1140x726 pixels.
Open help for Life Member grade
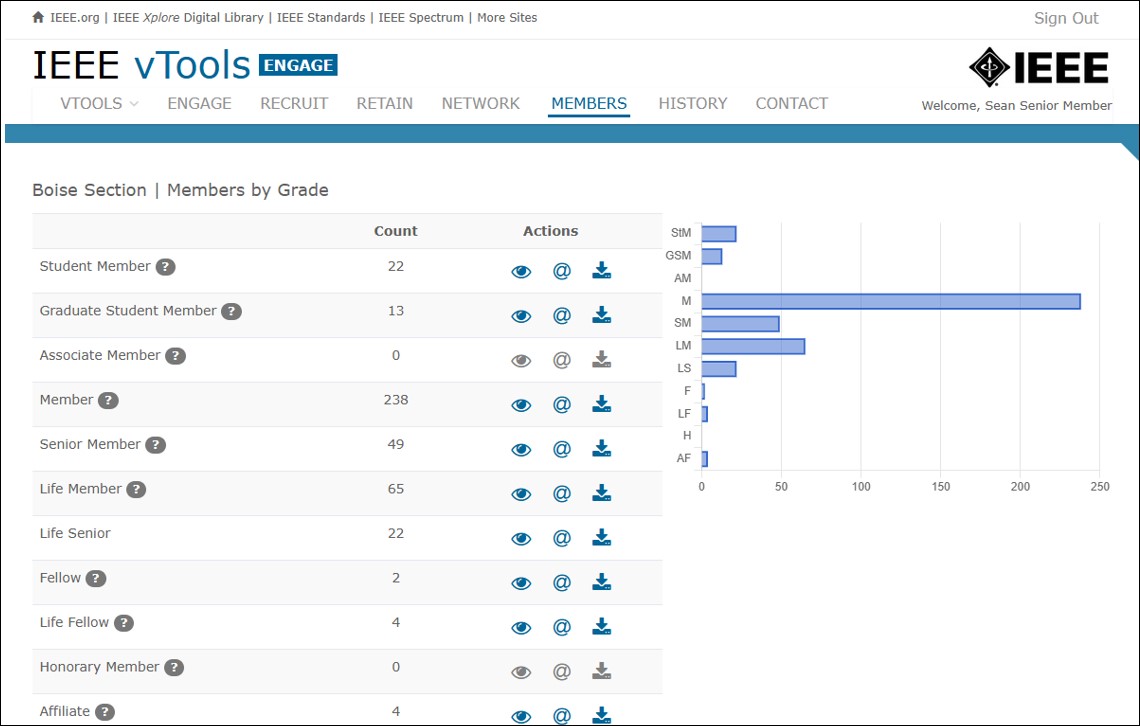[136, 489]
